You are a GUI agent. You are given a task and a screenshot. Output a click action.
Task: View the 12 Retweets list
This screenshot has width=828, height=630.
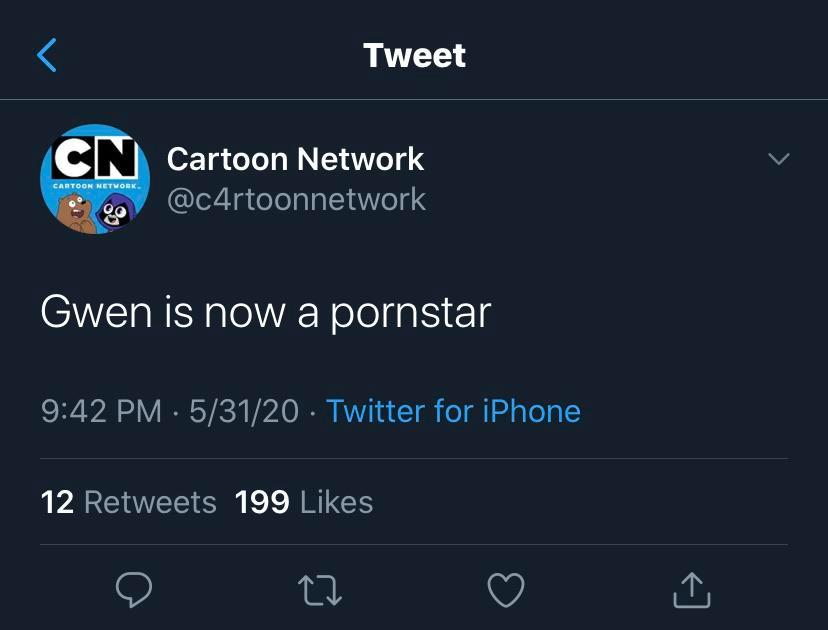(x=129, y=504)
